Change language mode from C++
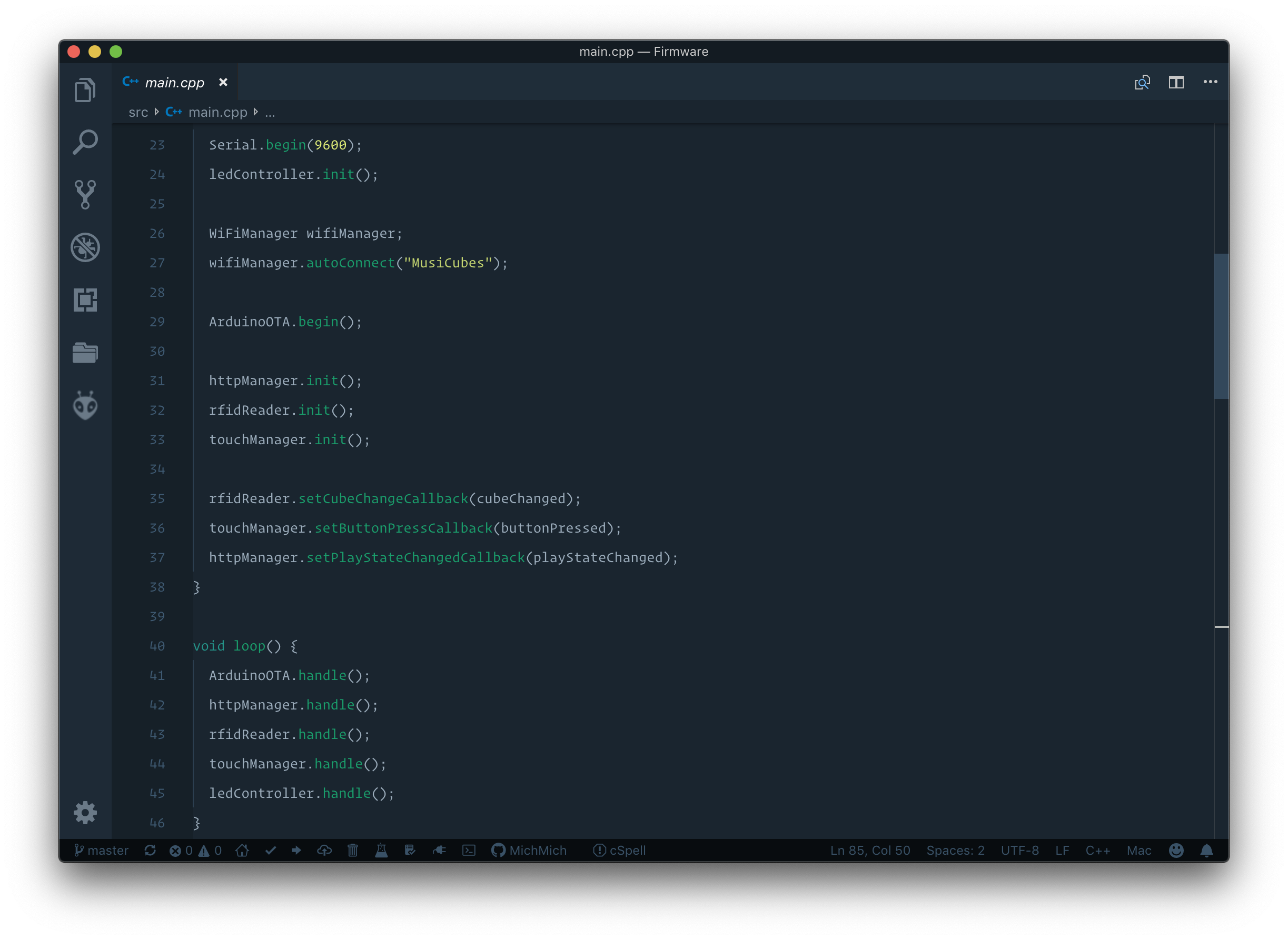 pyautogui.click(x=1097, y=850)
